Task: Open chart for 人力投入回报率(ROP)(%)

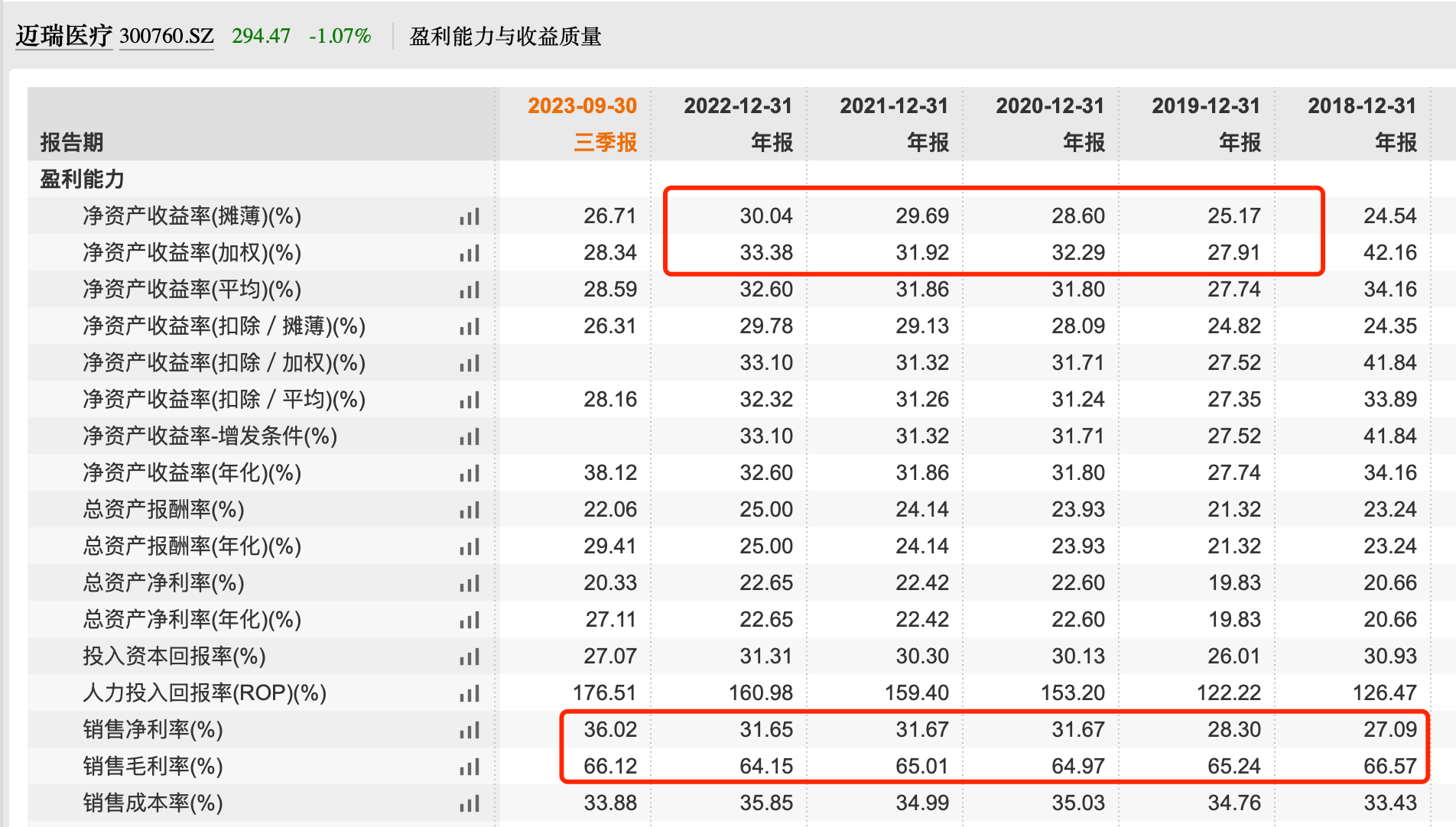Action: (x=471, y=692)
